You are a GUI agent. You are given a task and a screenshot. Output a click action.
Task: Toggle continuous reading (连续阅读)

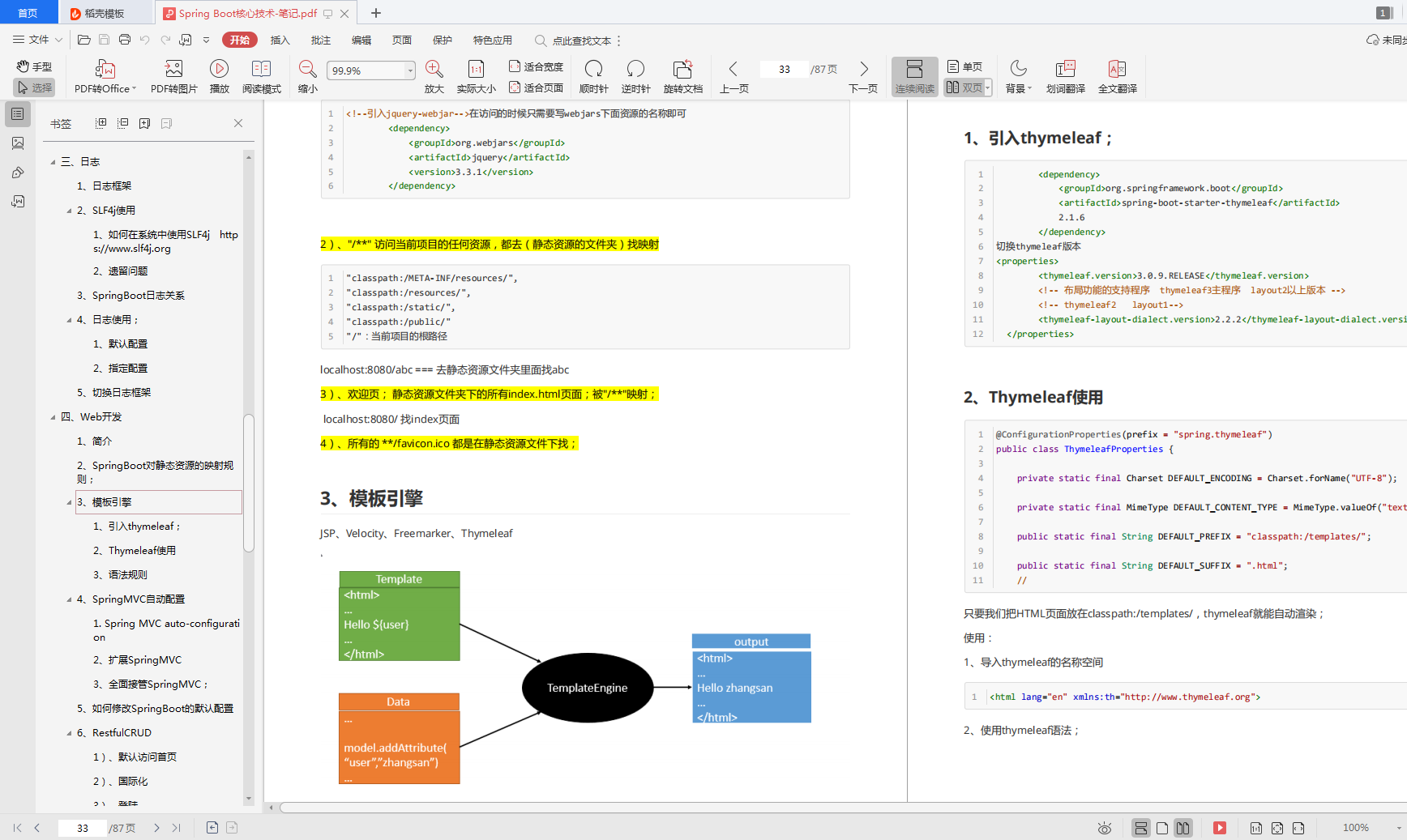pyautogui.click(x=915, y=77)
